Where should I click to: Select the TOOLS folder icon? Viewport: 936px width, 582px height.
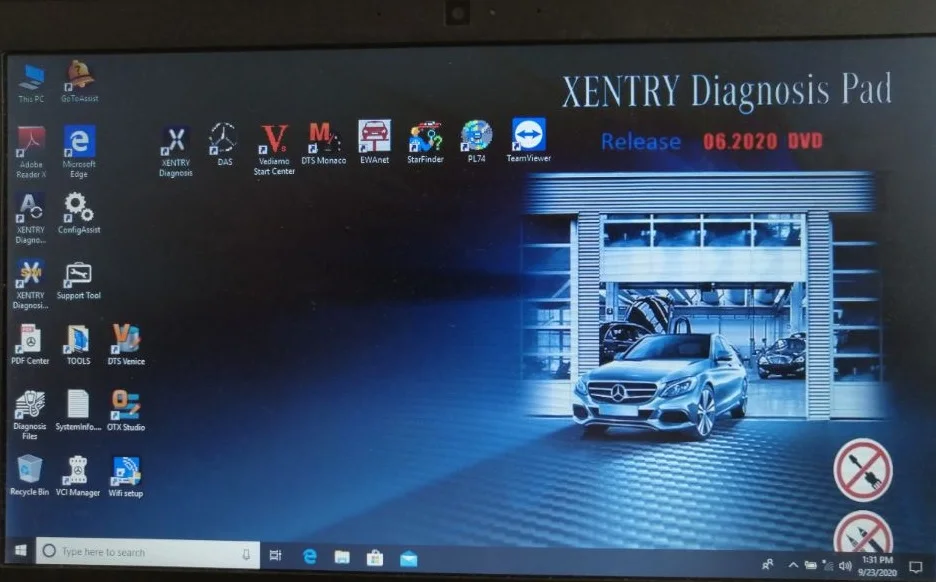point(78,344)
